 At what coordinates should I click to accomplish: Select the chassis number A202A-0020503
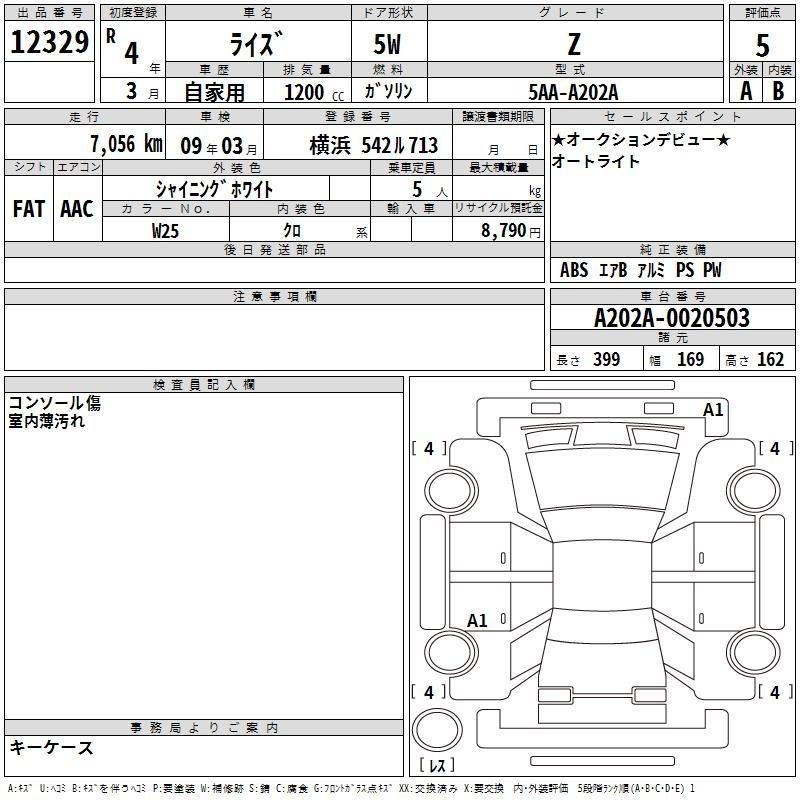click(671, 319)
